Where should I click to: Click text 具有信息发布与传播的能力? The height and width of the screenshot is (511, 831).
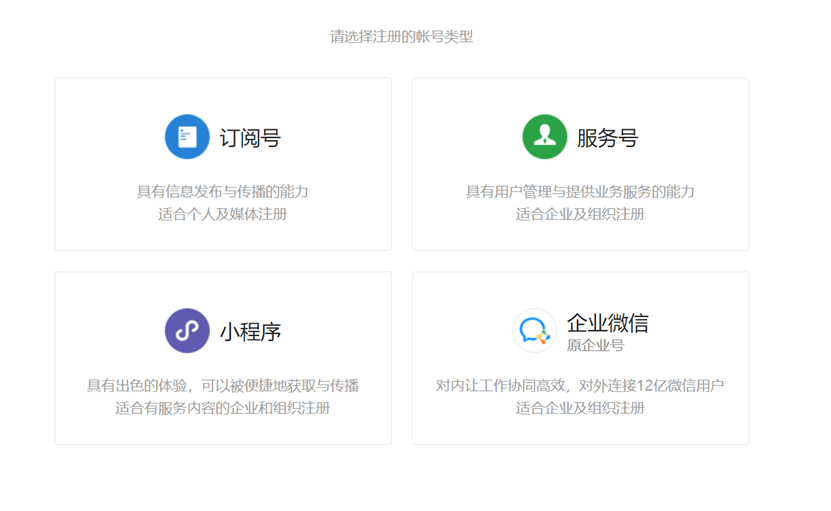(x=223, y=191)
